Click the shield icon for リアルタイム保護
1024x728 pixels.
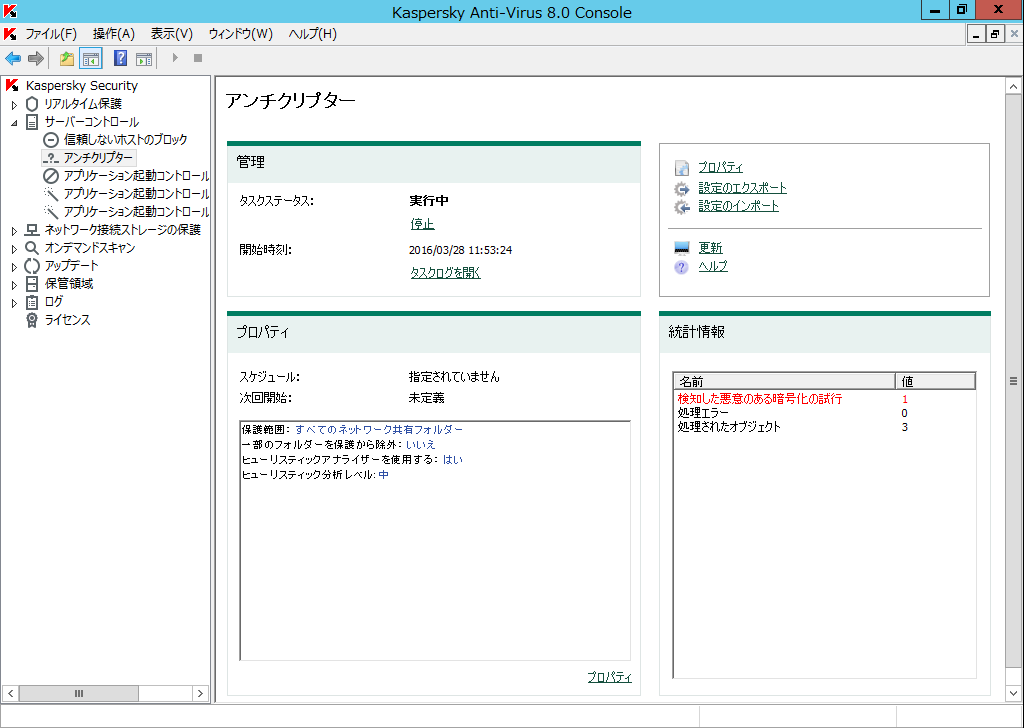click(32, 104)
